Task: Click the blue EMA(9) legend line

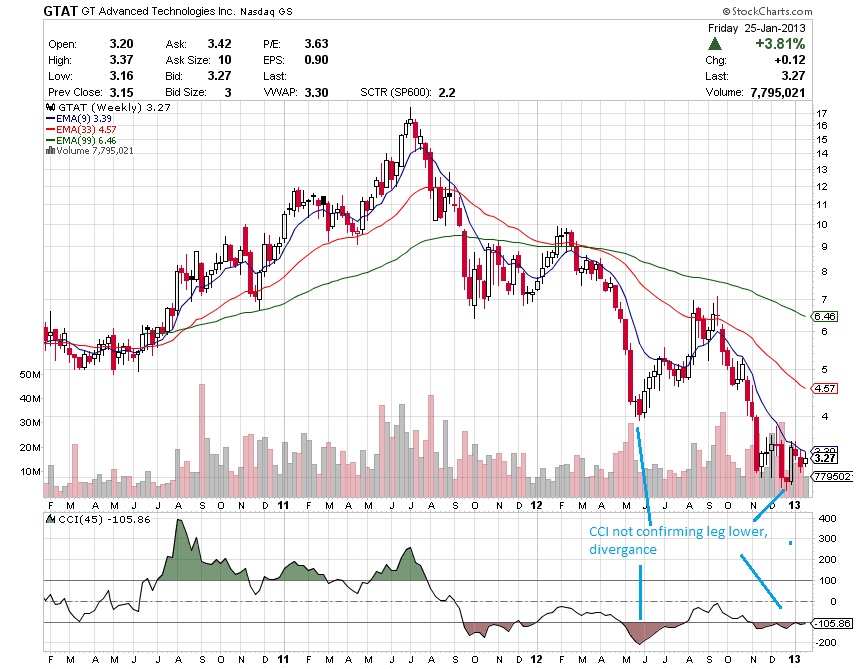Action: (x=51, y=118)
